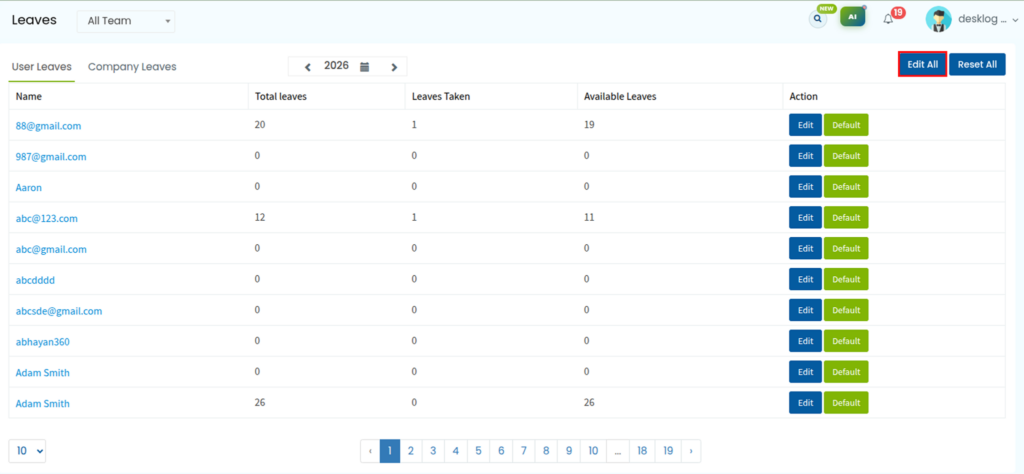Viewport: 1024px width, 474px height.
Task: Open the All Team dropdown
Action: click(x=126, y=21)
